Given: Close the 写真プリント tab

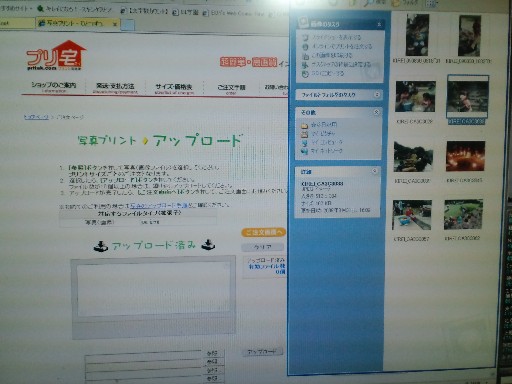Looking at the screenshot, I should point(114,24).
